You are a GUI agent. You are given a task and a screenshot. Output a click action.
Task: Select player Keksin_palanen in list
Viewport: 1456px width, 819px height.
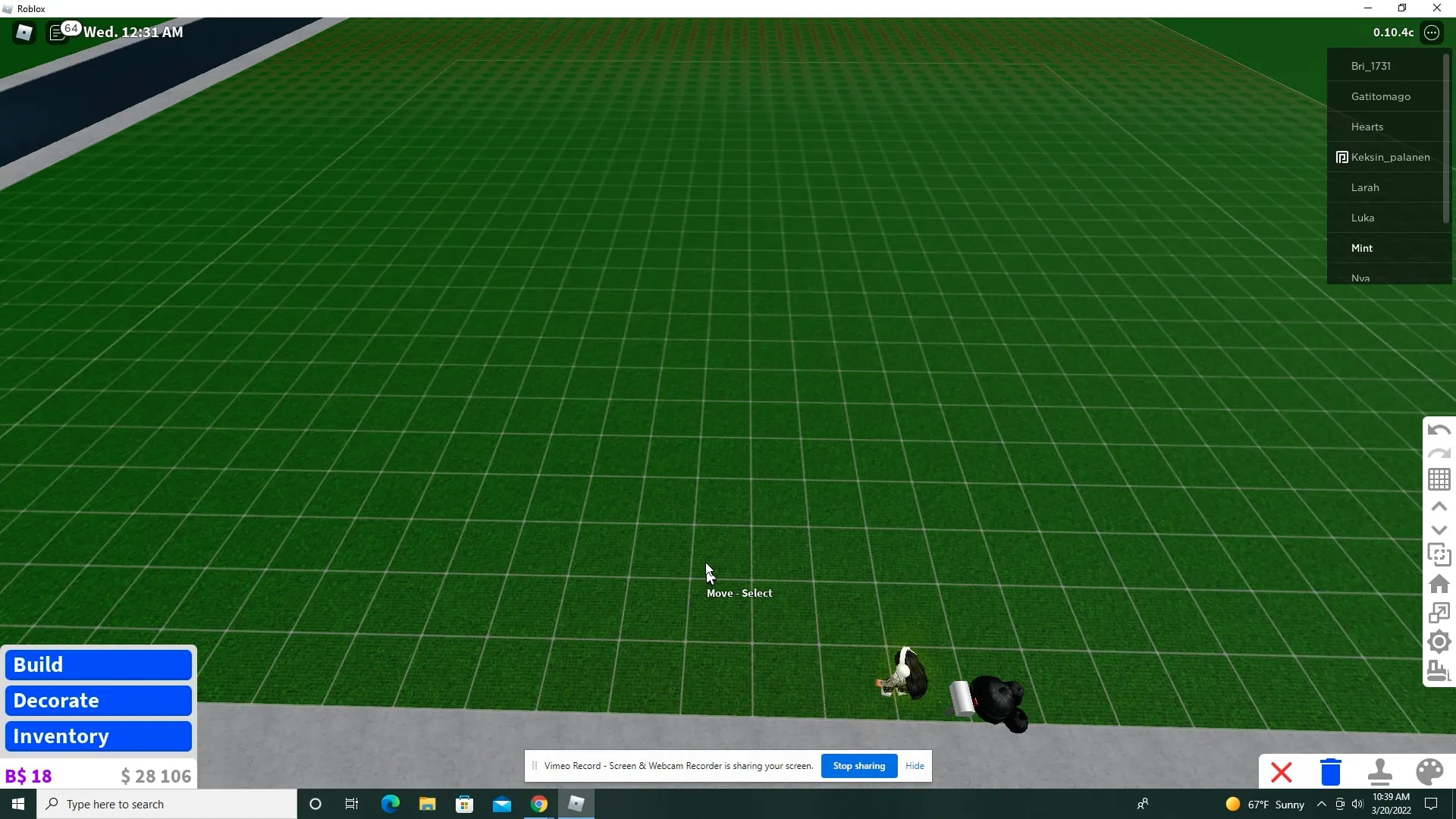pyautogui.click(x=1389, y=157)
